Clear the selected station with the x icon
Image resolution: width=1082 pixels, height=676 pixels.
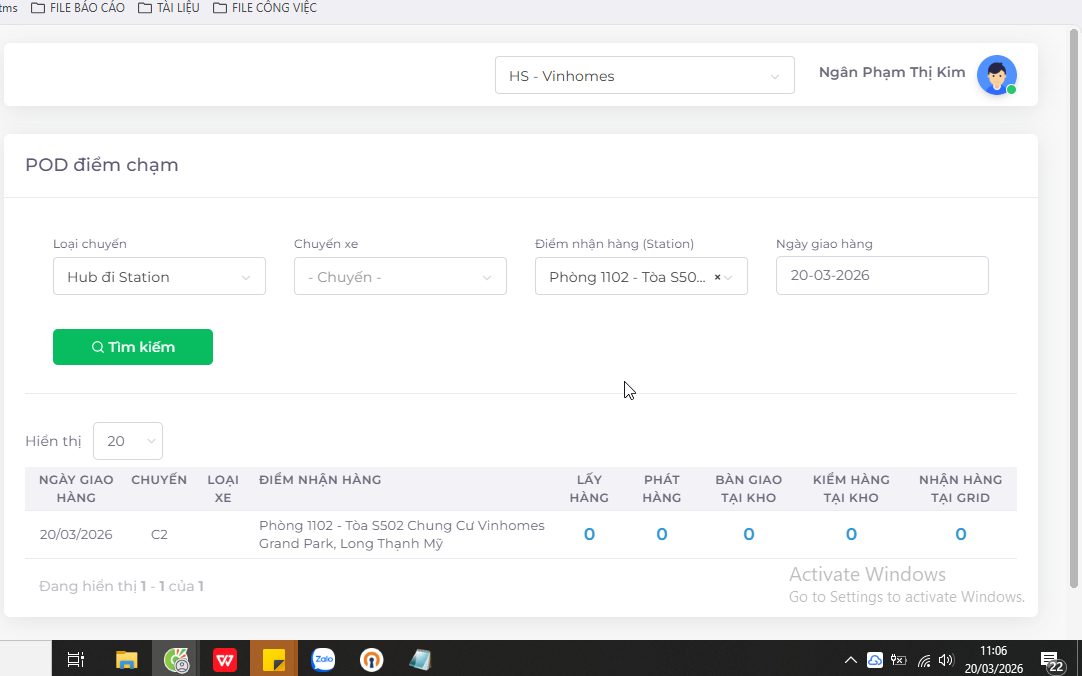(717, 277)
